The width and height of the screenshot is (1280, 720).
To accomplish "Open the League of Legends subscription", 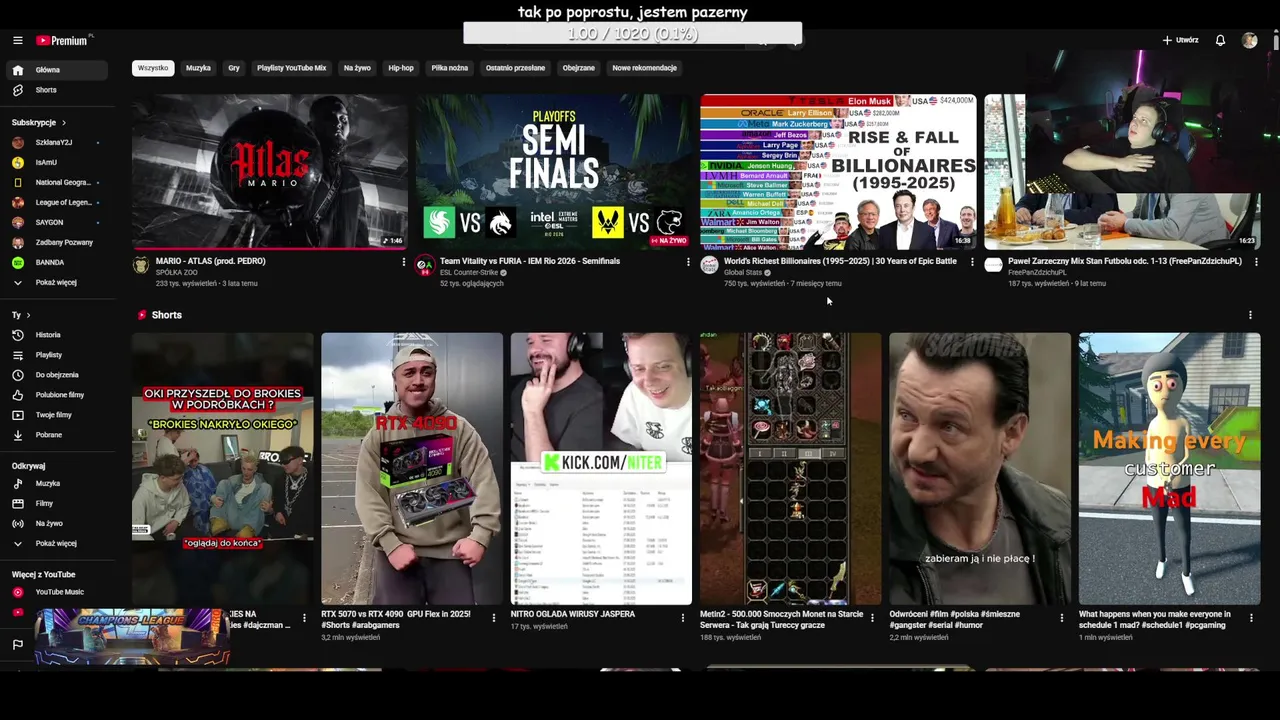I will pos(55,202).
